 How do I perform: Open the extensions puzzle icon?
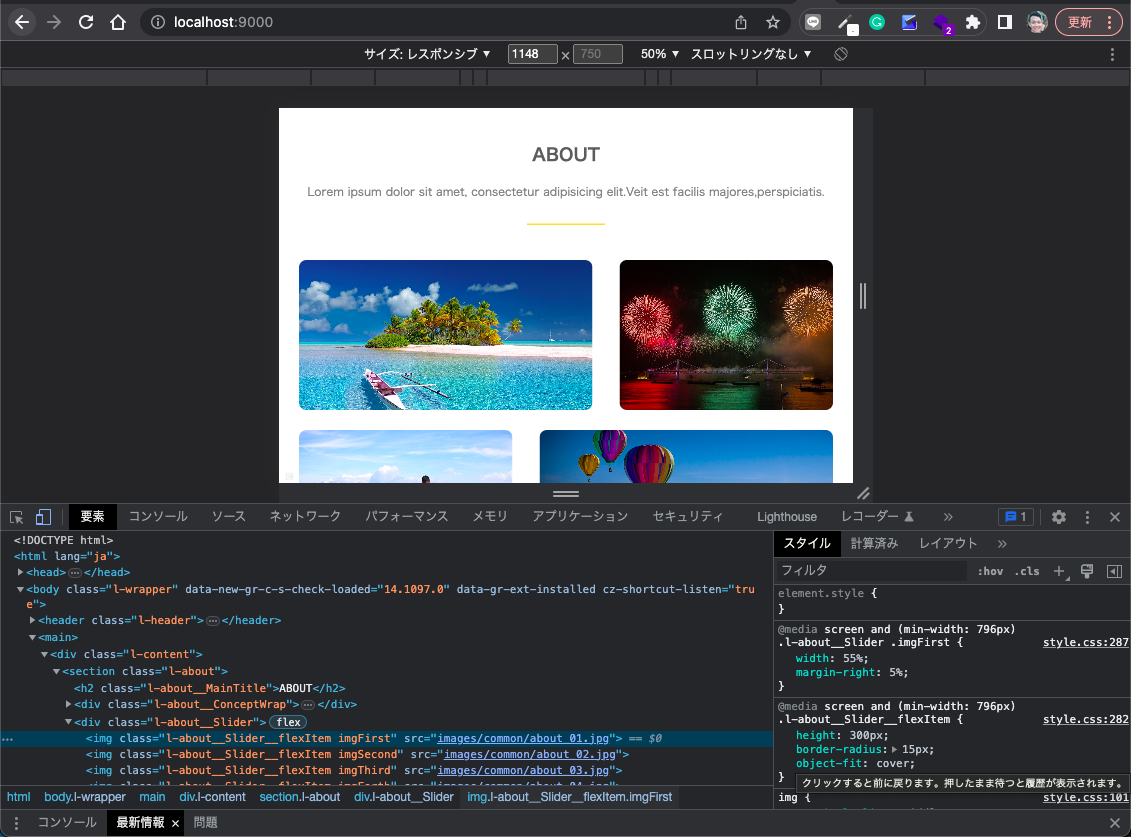tap(973, 22)
